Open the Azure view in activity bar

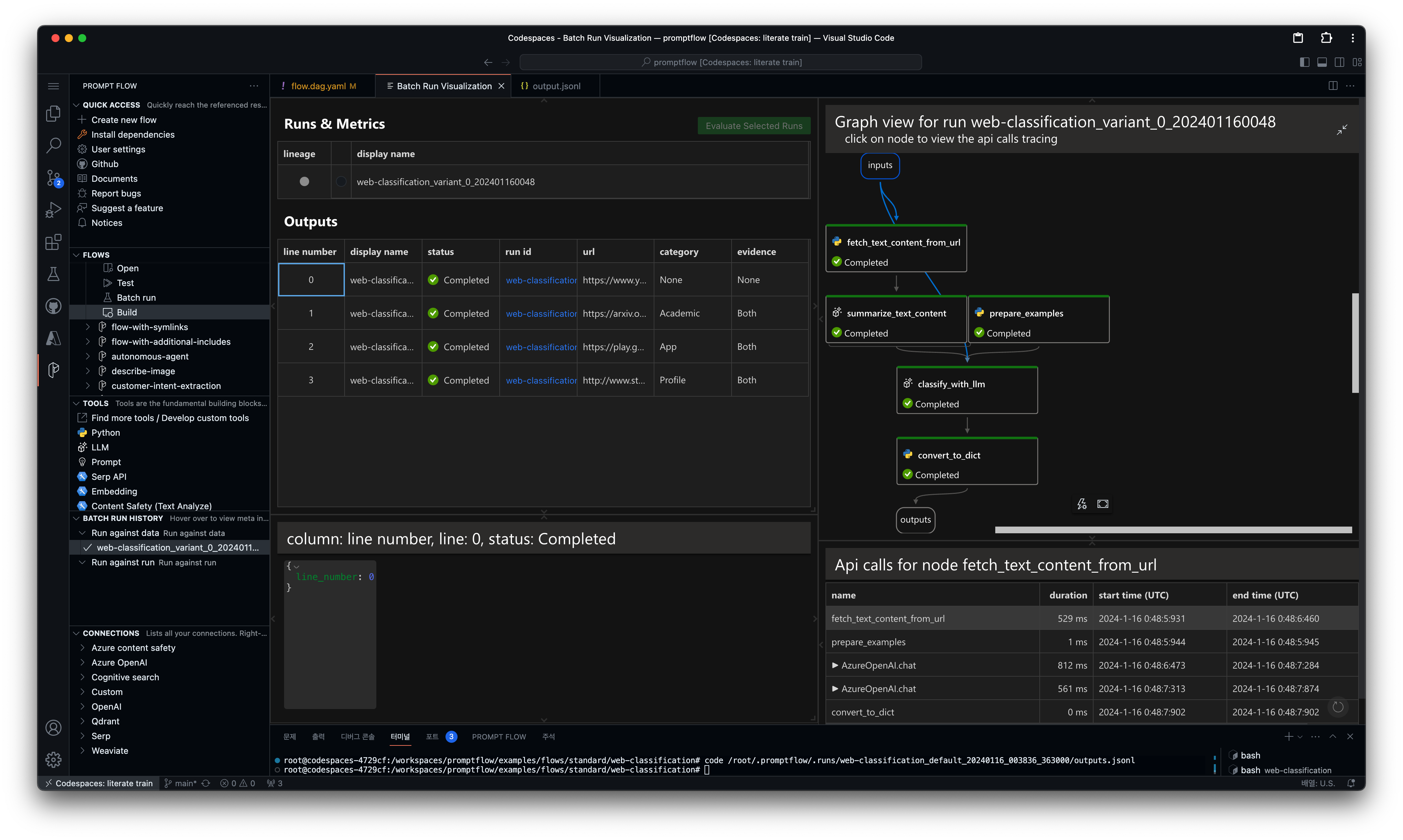pos(53,338)
